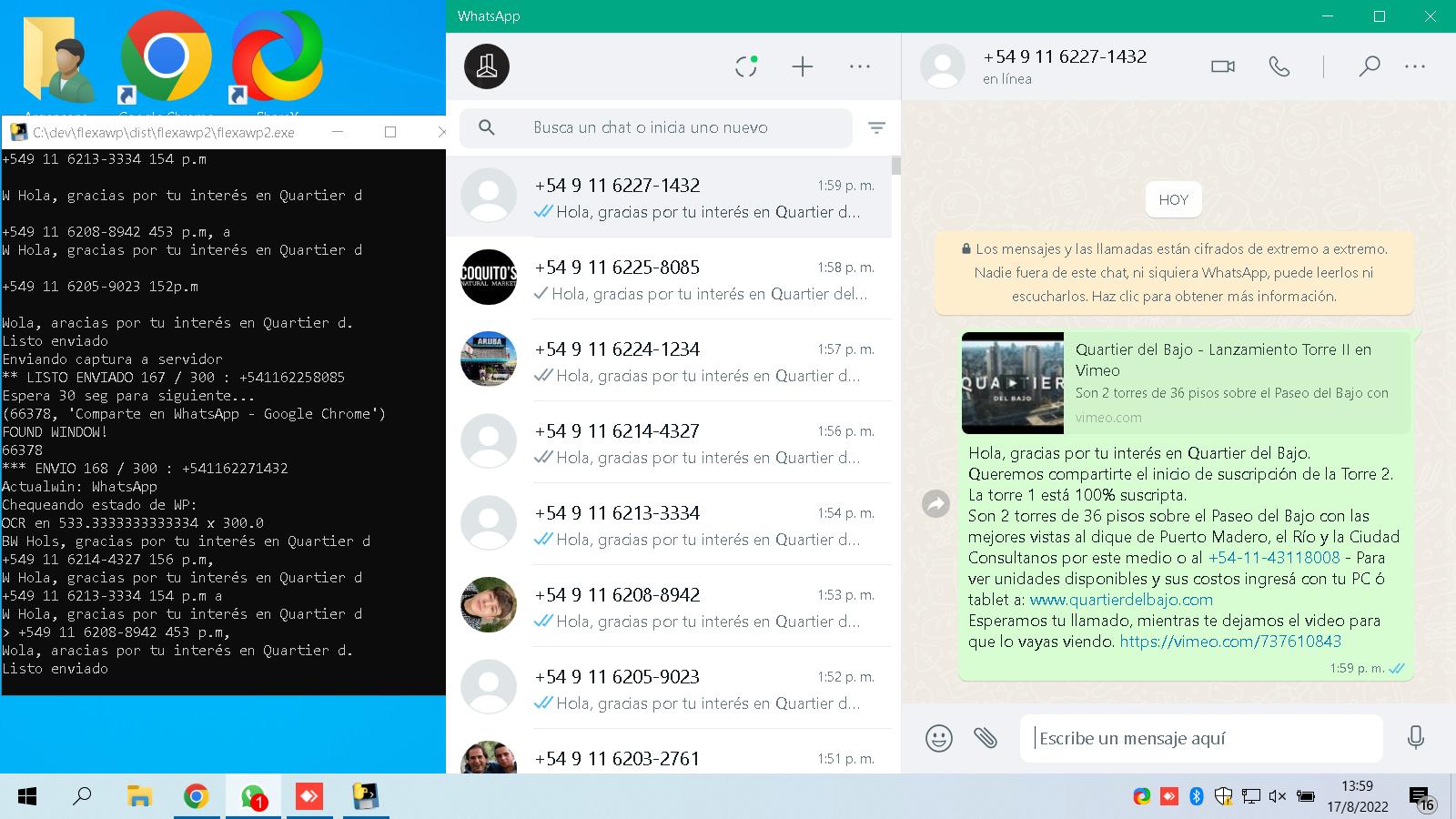
Task: Open emoji picker in message bar
Action: (x=939, y=738)
